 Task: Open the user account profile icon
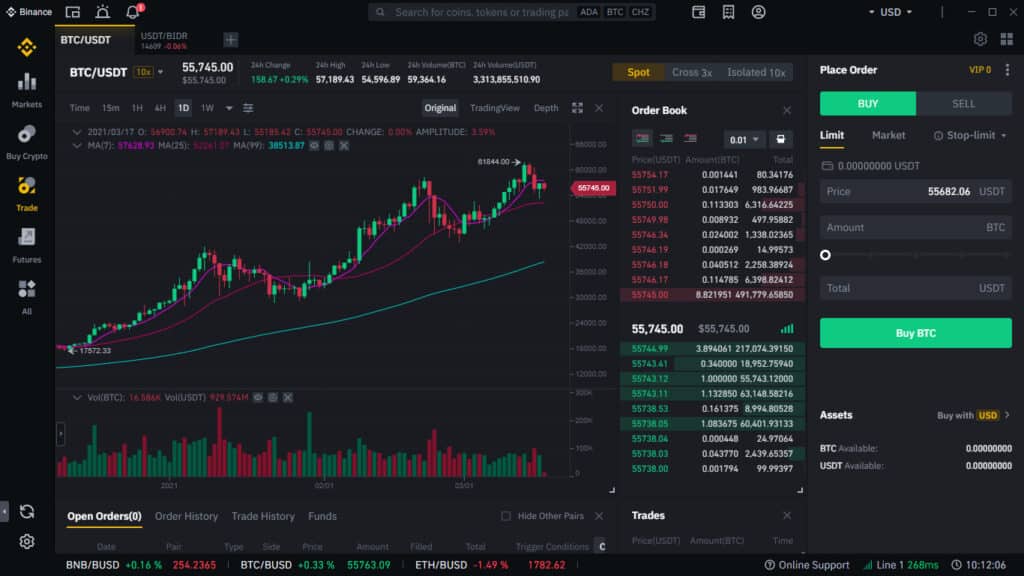pos(758,12)
